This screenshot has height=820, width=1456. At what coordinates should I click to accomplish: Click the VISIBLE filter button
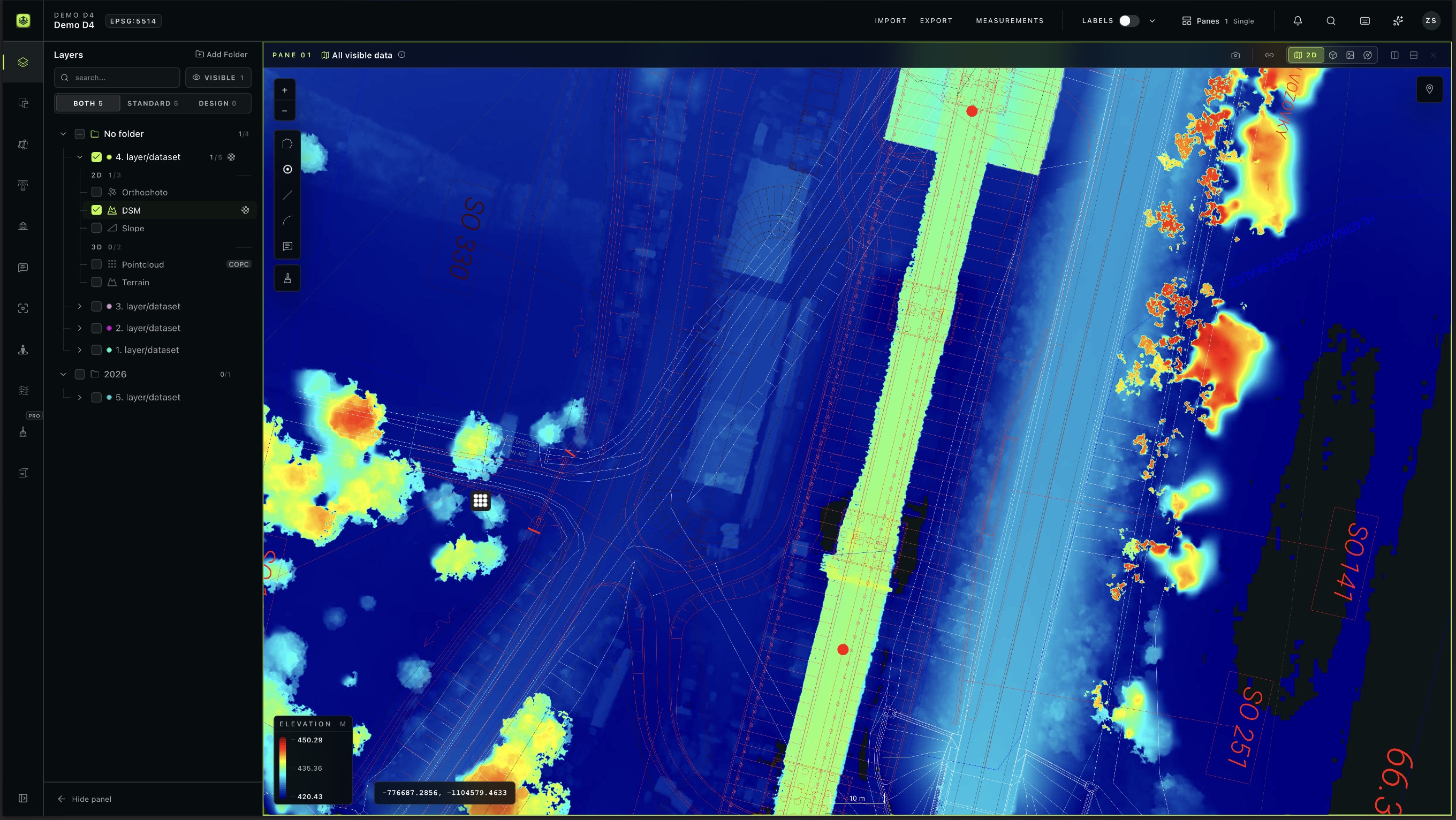click(x=218, y=78)
